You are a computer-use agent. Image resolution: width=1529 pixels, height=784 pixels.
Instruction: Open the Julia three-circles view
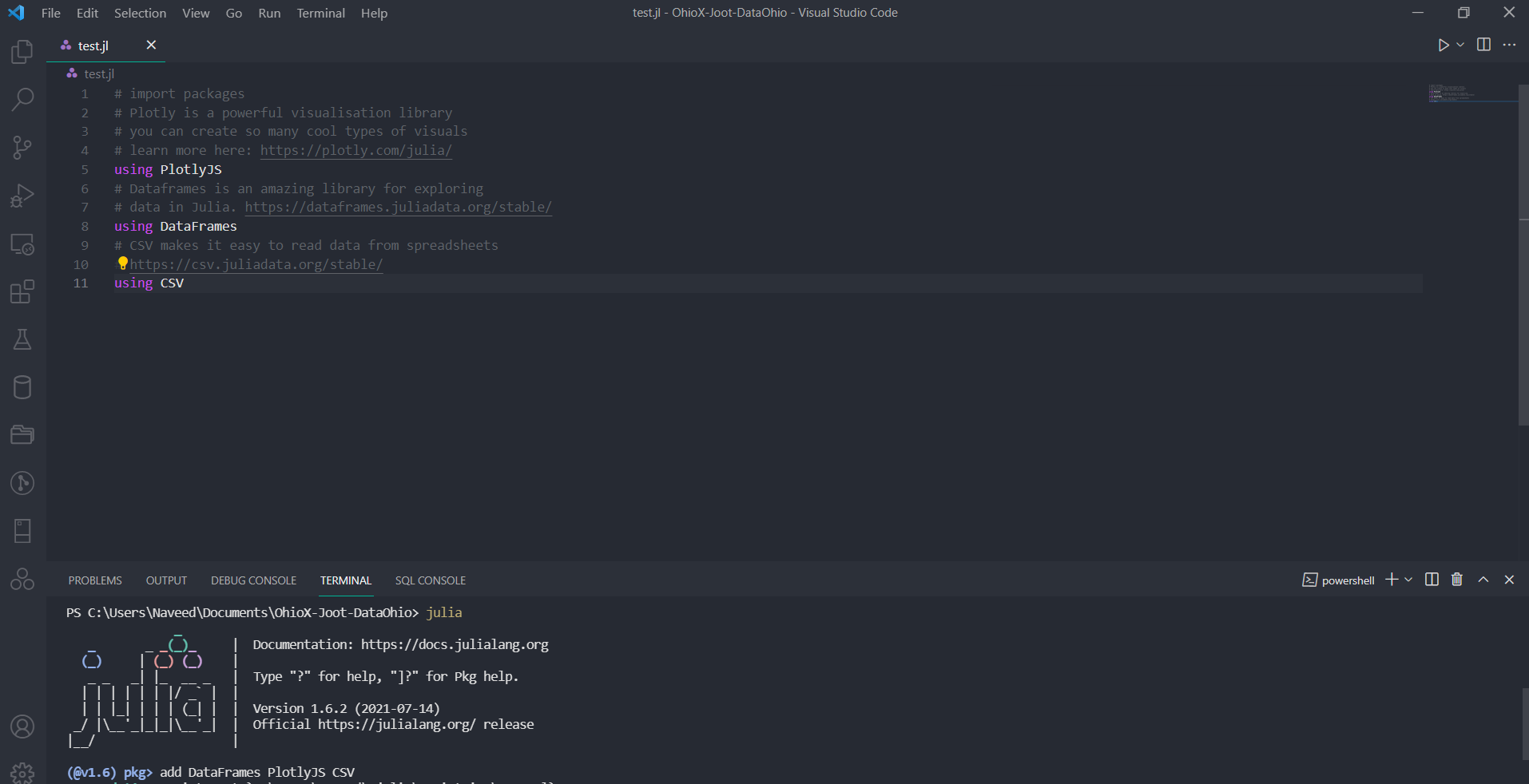click(22, 579)
